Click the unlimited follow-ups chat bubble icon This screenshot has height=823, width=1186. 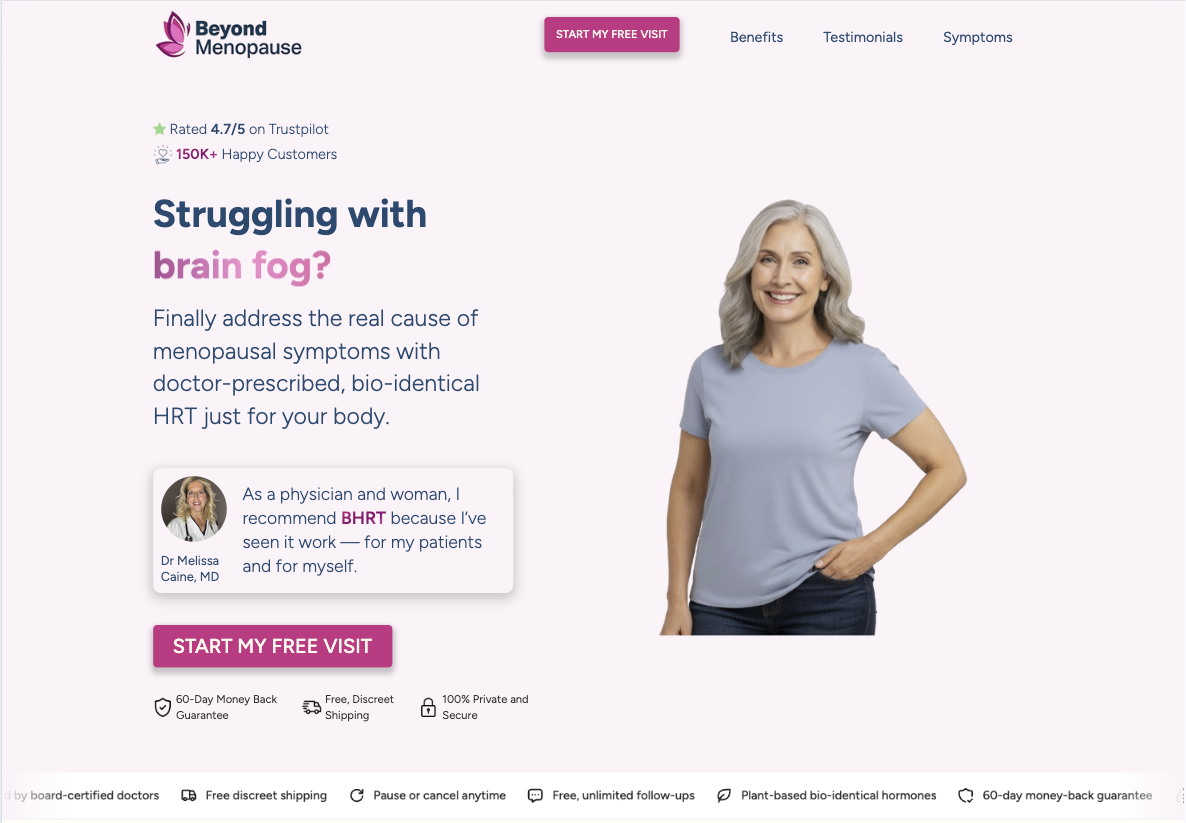536,796
